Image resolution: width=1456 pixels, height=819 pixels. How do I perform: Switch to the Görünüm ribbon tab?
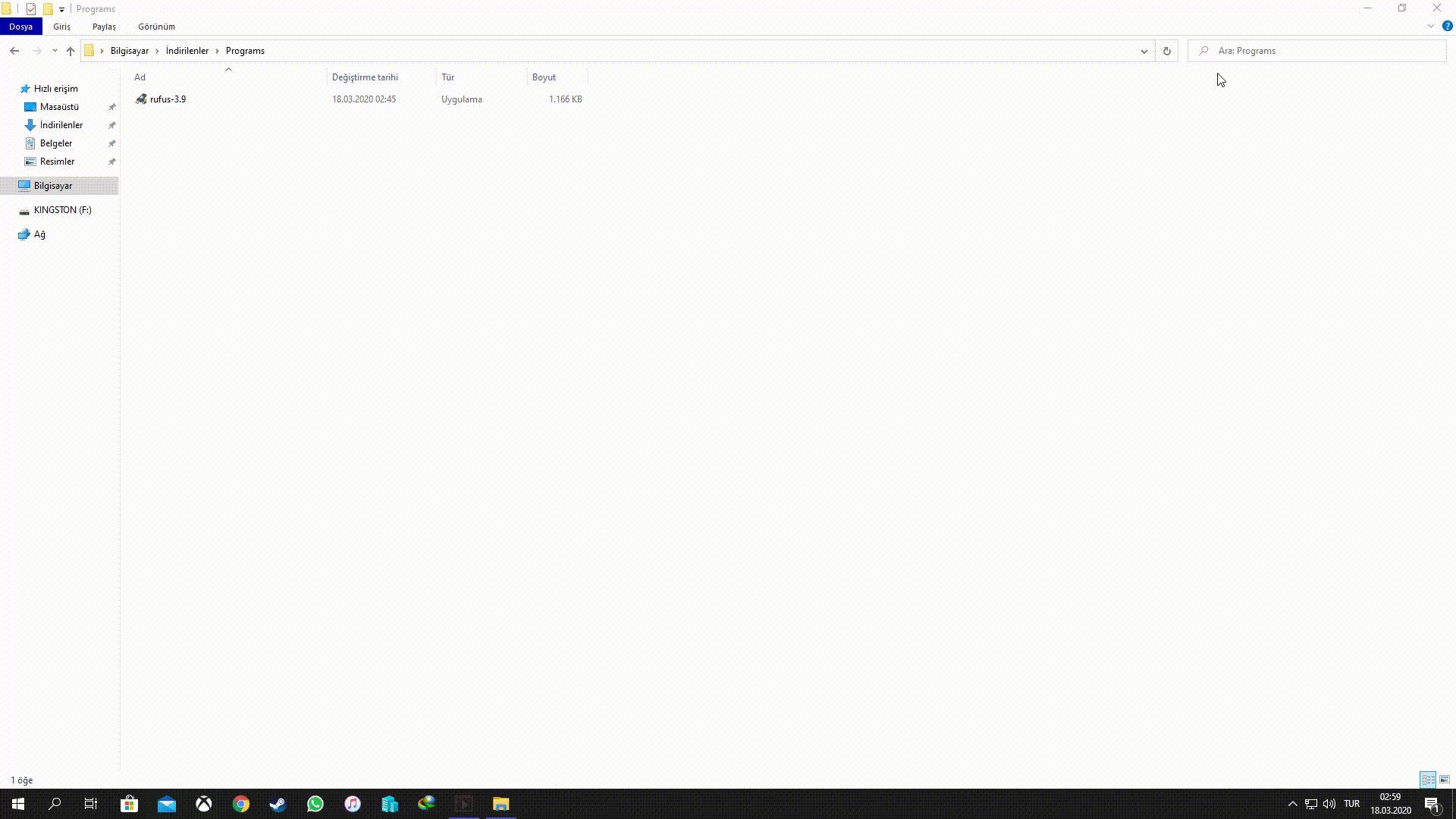click(156, 27)
